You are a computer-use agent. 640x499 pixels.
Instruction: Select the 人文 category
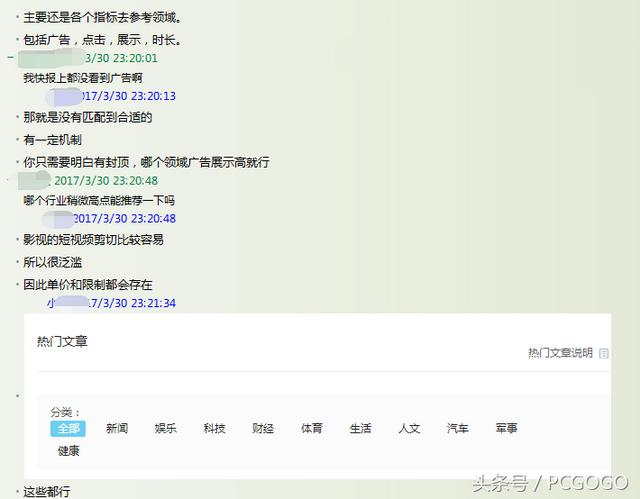pos(409,428)
